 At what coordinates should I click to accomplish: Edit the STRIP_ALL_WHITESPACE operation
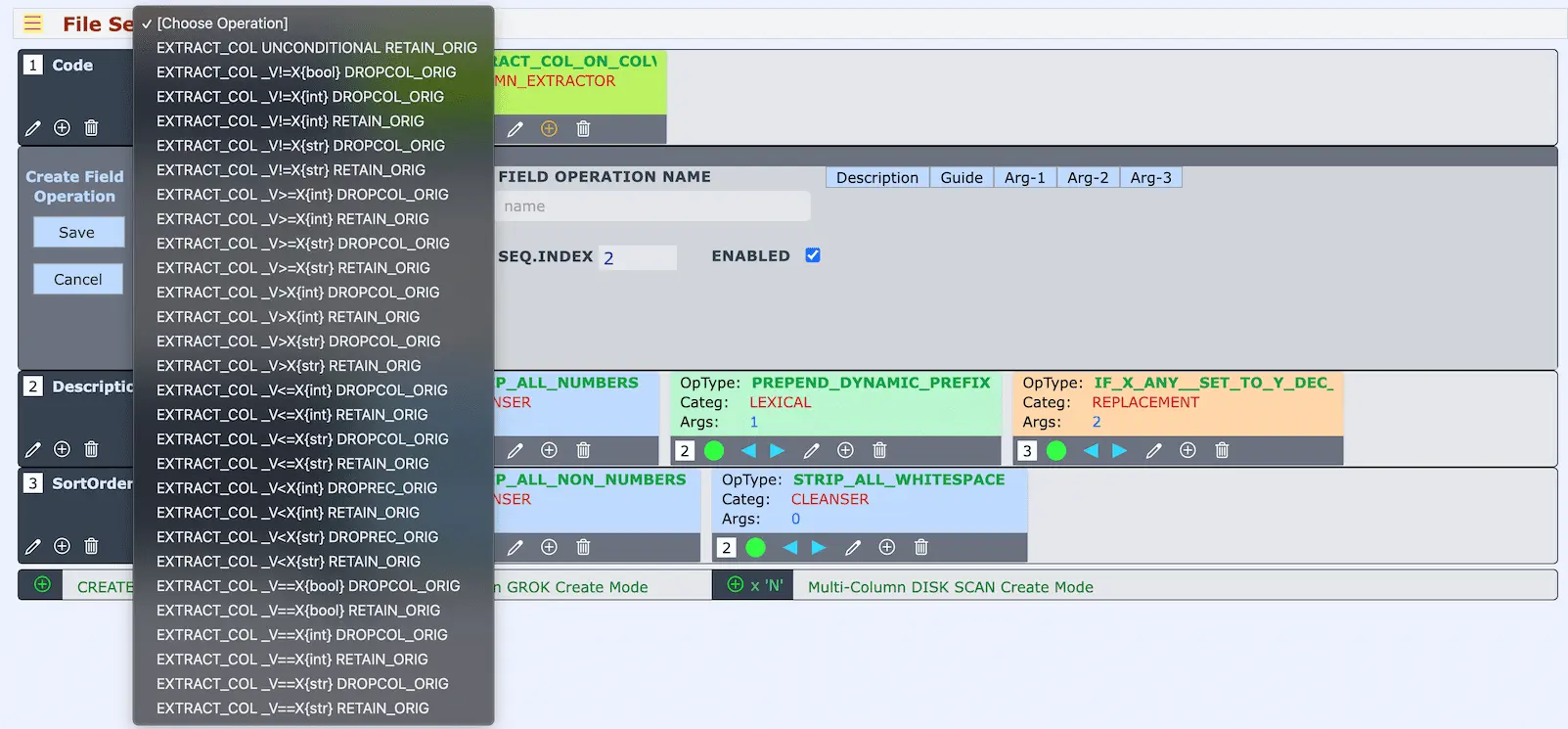pyautogui.click(x=853, y=547)
